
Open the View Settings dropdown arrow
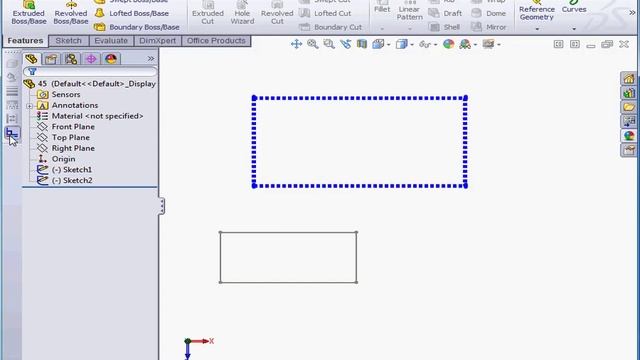point(499,44)
